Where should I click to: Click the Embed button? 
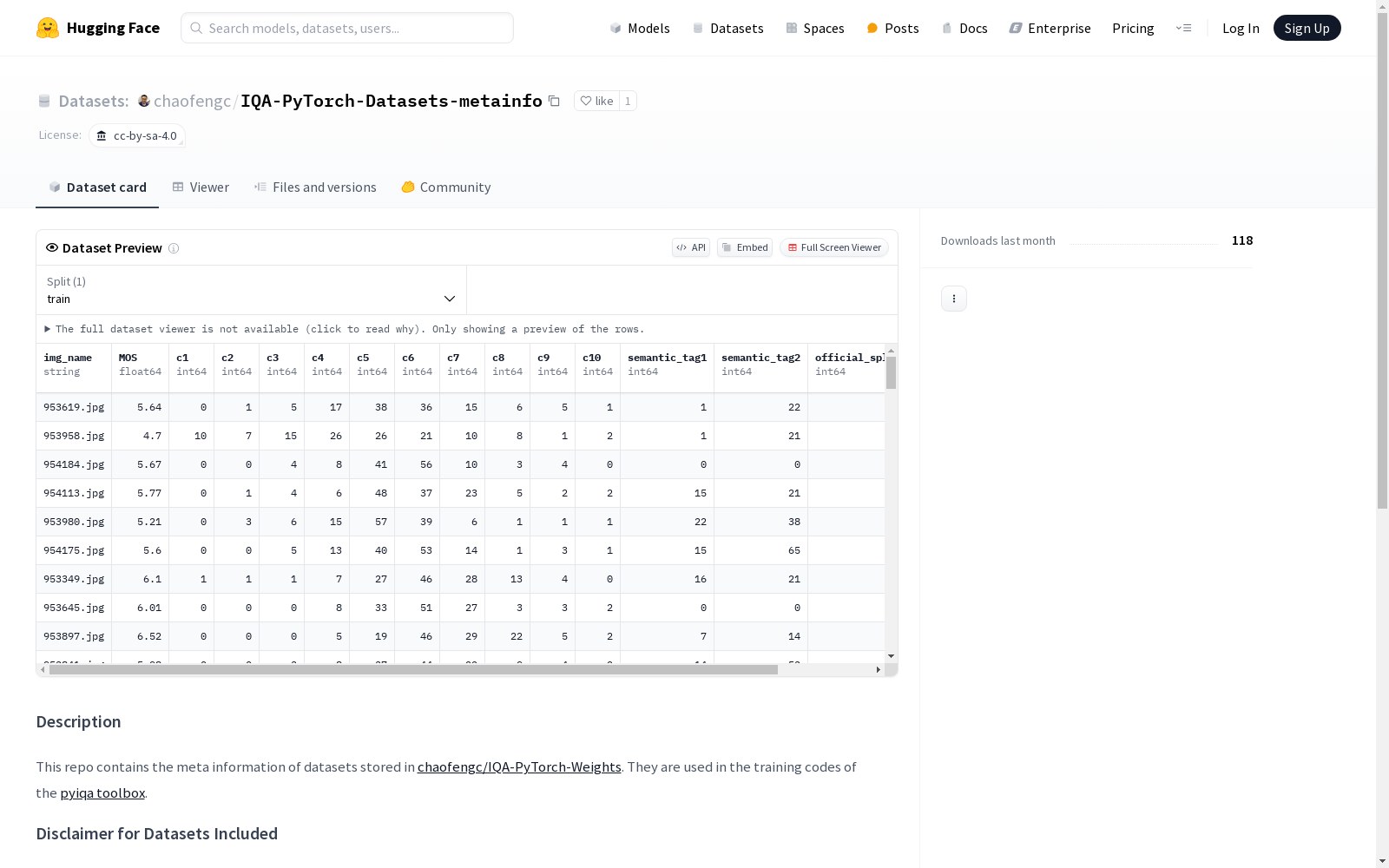coord(745,247)
